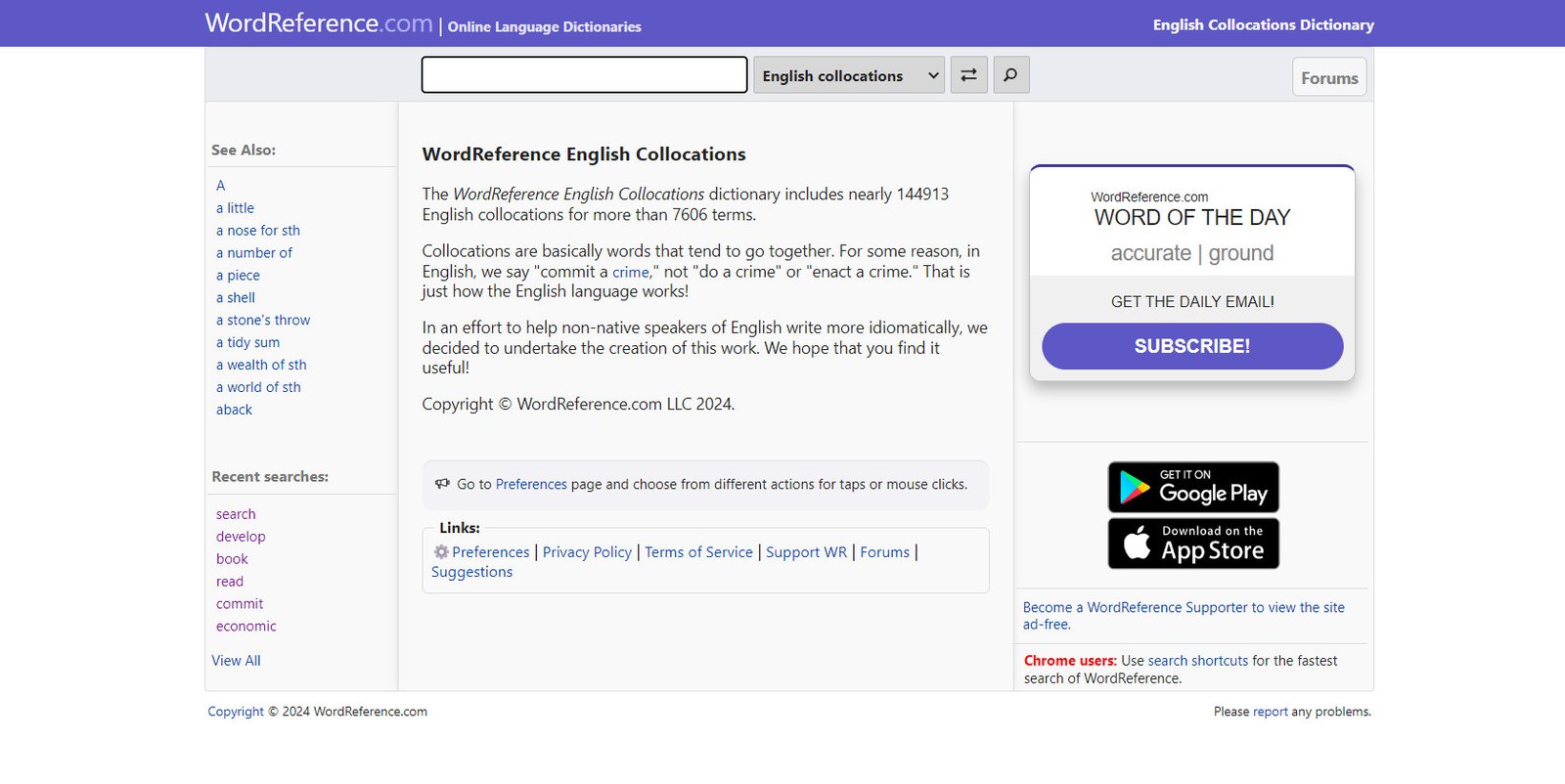Image resolution: width=1565 pixels, height=784 pixels.
Task: Click the 'WordReference English Collocations' heading
Action: [x=584, y=154]
